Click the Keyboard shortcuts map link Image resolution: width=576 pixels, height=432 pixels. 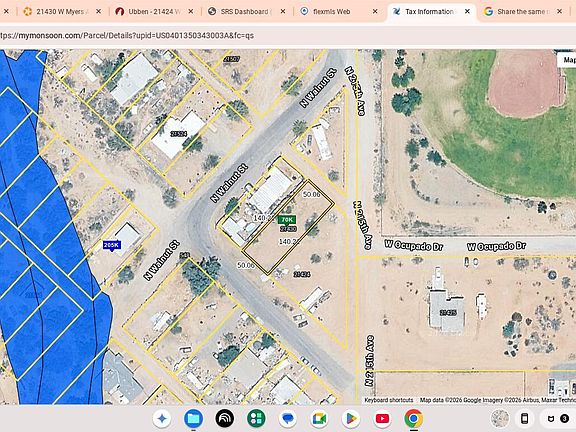pyautogui.click(x=389, y=400)
